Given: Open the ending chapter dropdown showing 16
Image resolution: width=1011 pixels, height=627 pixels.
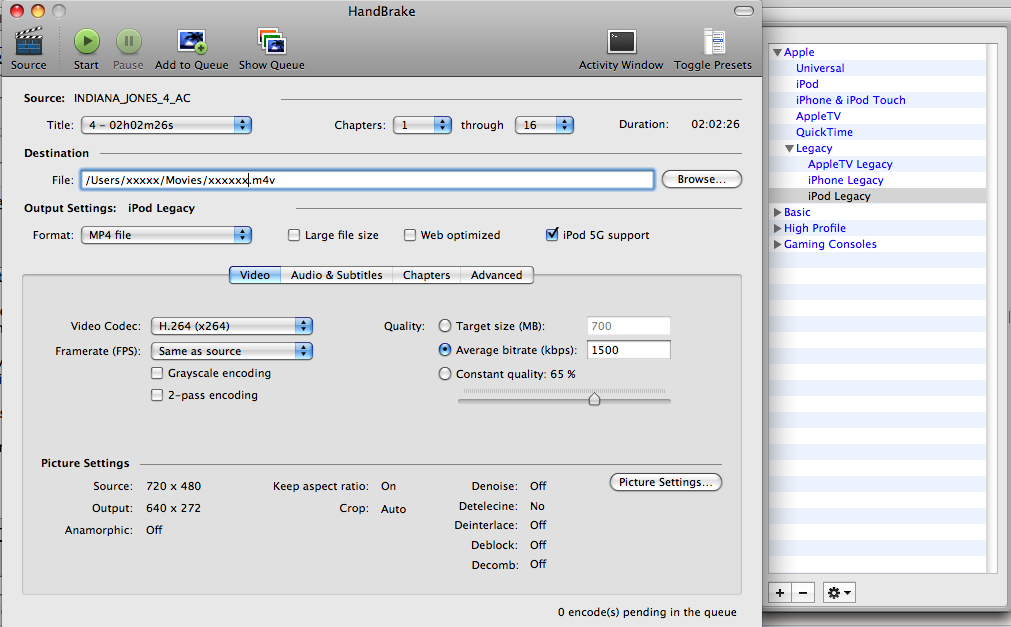Looking at the screenshot, I should tap(544, 125).
